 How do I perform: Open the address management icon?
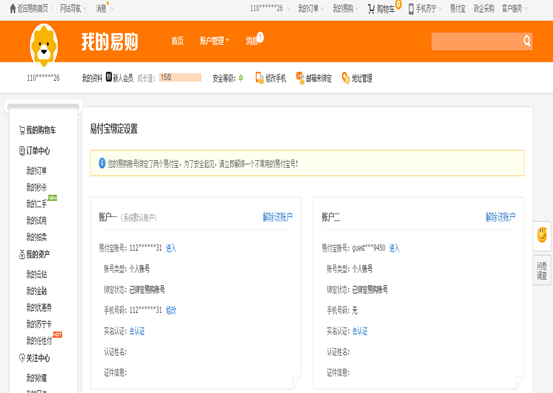click(x=346, y=78)
